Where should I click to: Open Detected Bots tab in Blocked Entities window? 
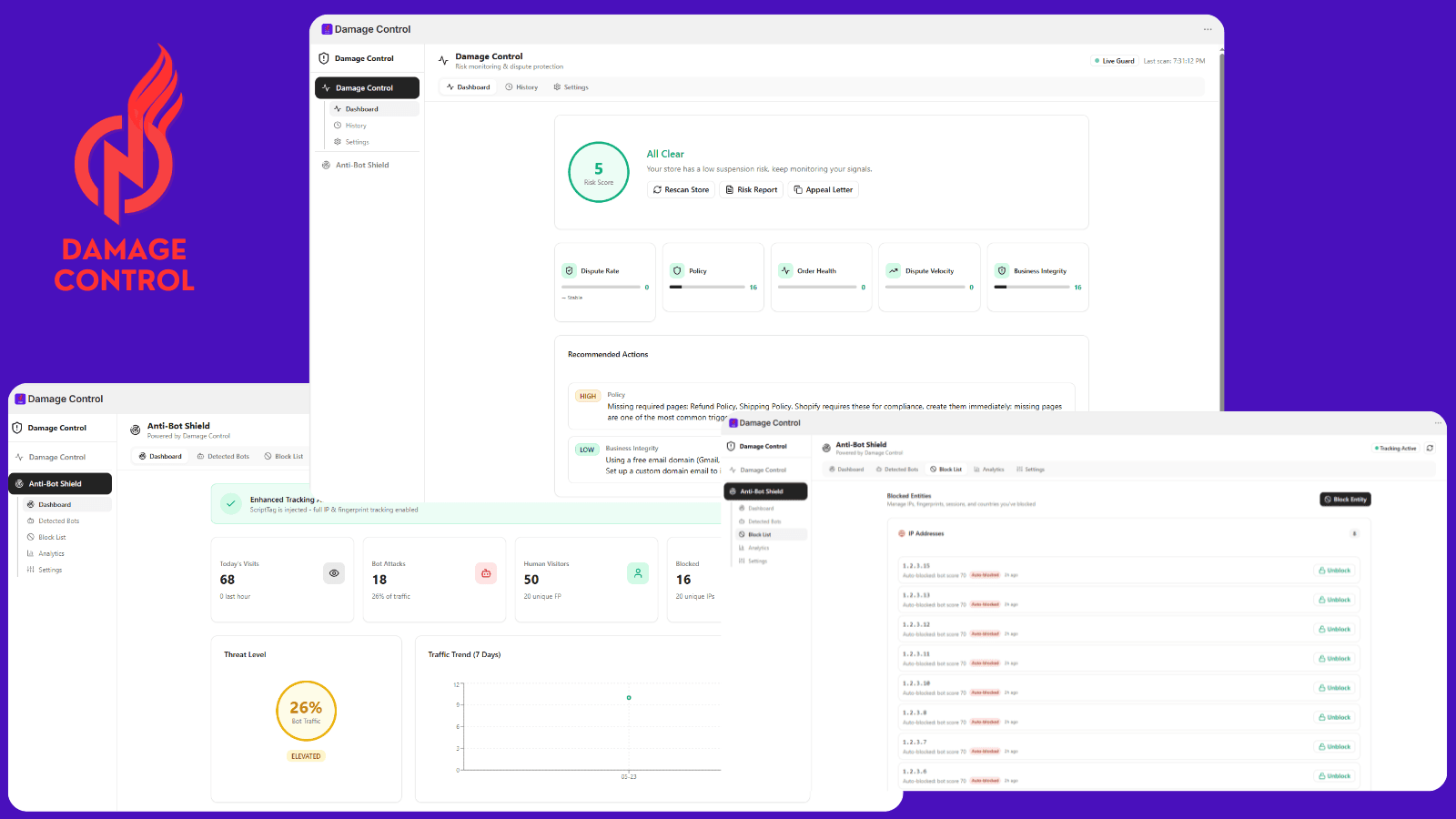(897, 470)
